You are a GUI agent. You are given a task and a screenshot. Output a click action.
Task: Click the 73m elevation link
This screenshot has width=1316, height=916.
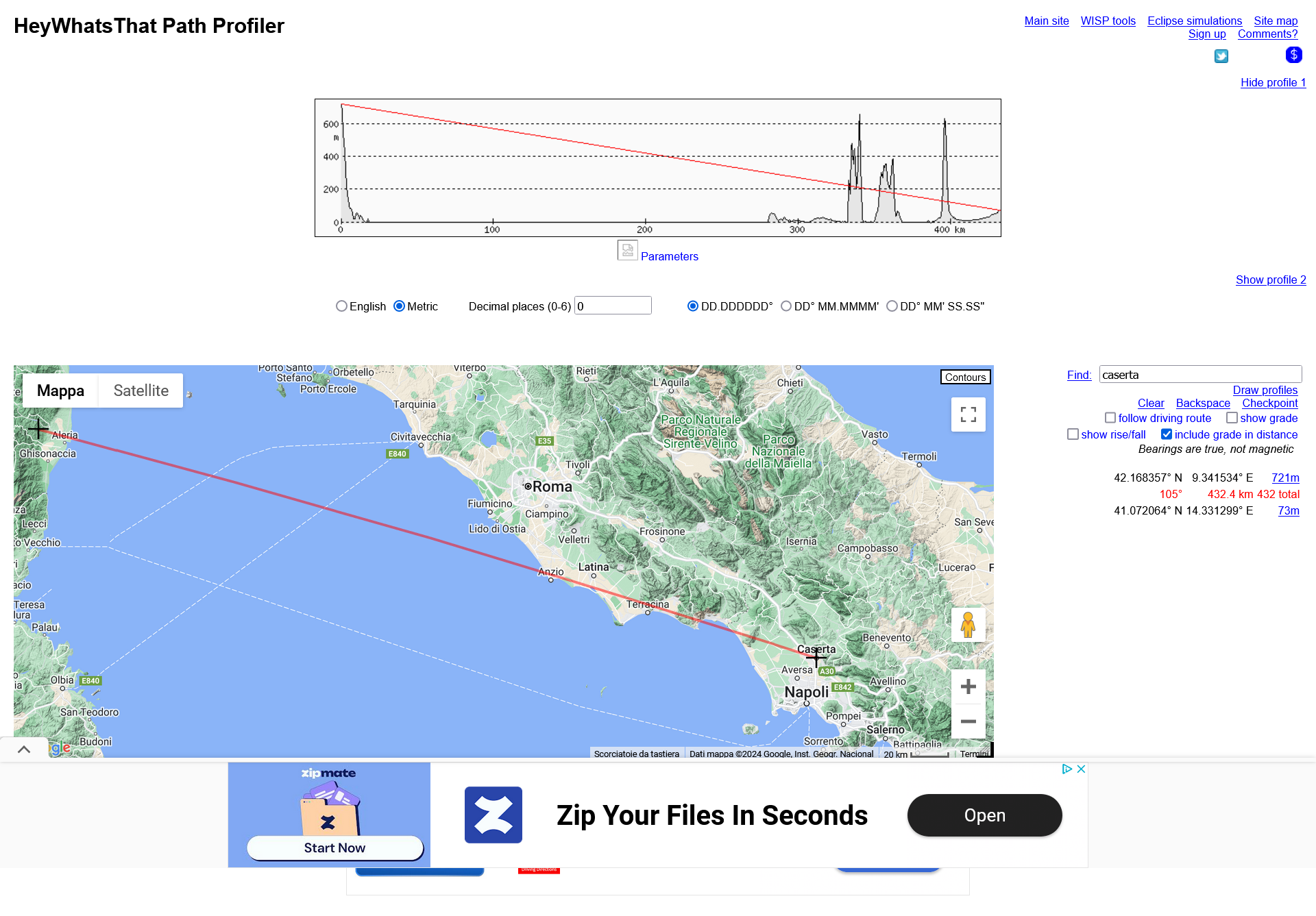1289,510
